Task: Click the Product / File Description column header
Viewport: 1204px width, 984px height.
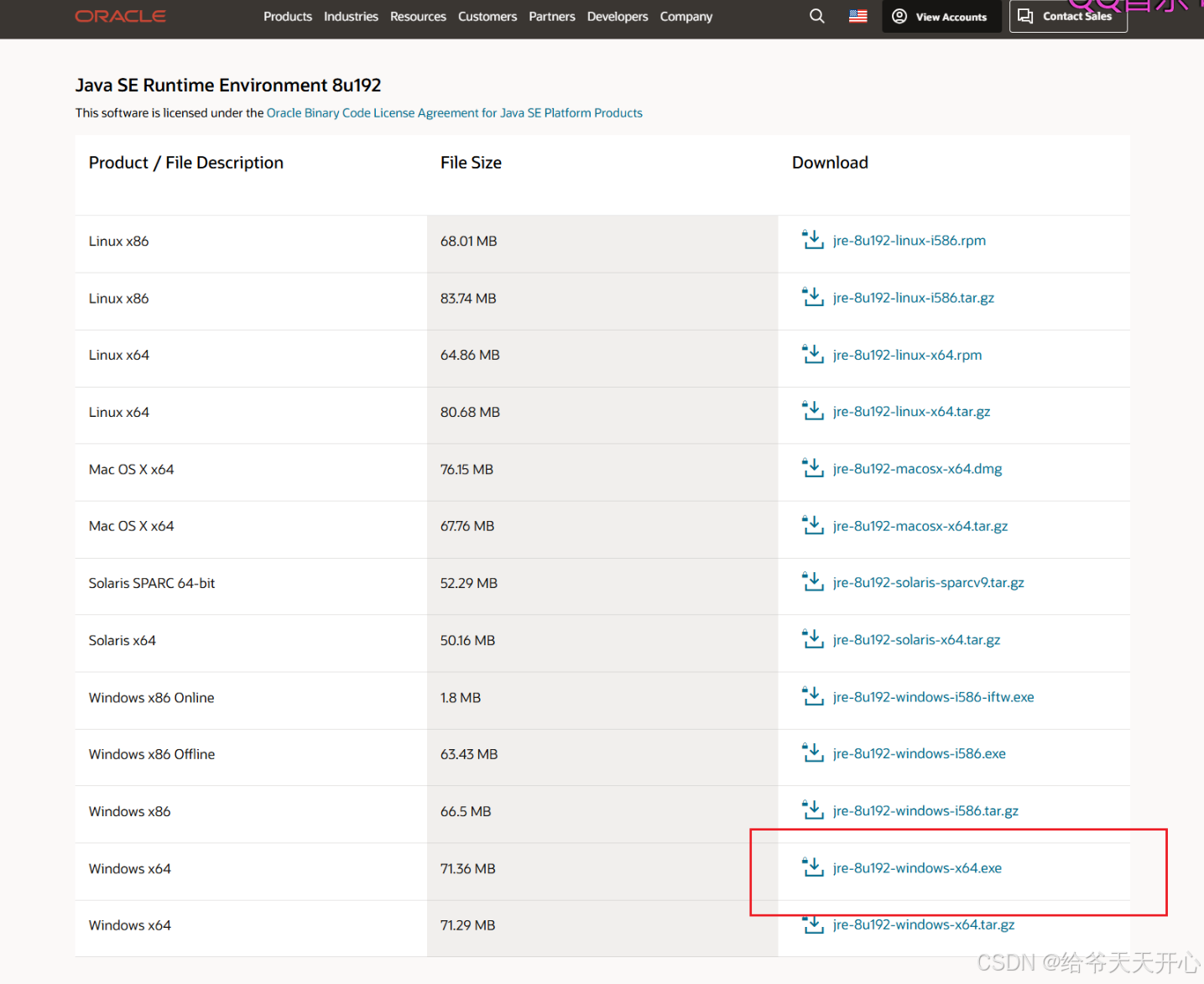Action: coord(186,163)
